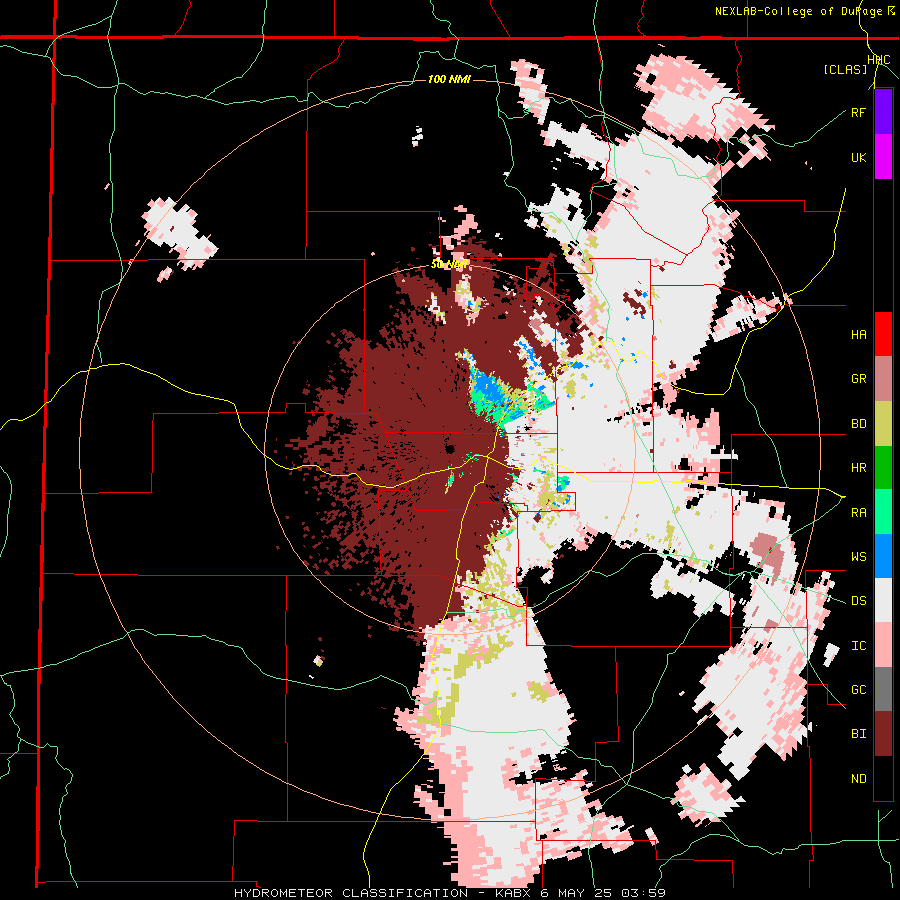The width and height of the screenshot is (900, 900).
Task: Click the RA legend label
Action: (x=858, y=513)
